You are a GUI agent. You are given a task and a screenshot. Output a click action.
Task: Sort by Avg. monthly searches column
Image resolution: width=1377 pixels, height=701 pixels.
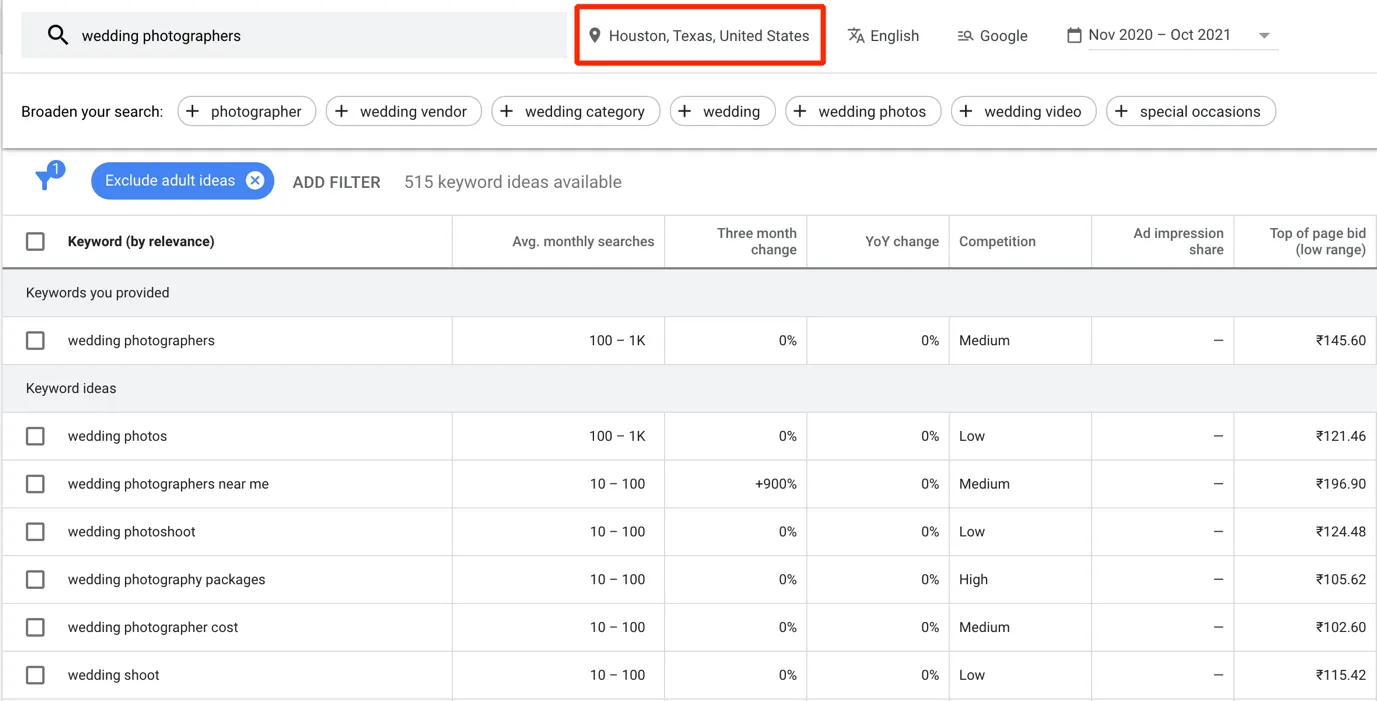[x=582, y=242]
